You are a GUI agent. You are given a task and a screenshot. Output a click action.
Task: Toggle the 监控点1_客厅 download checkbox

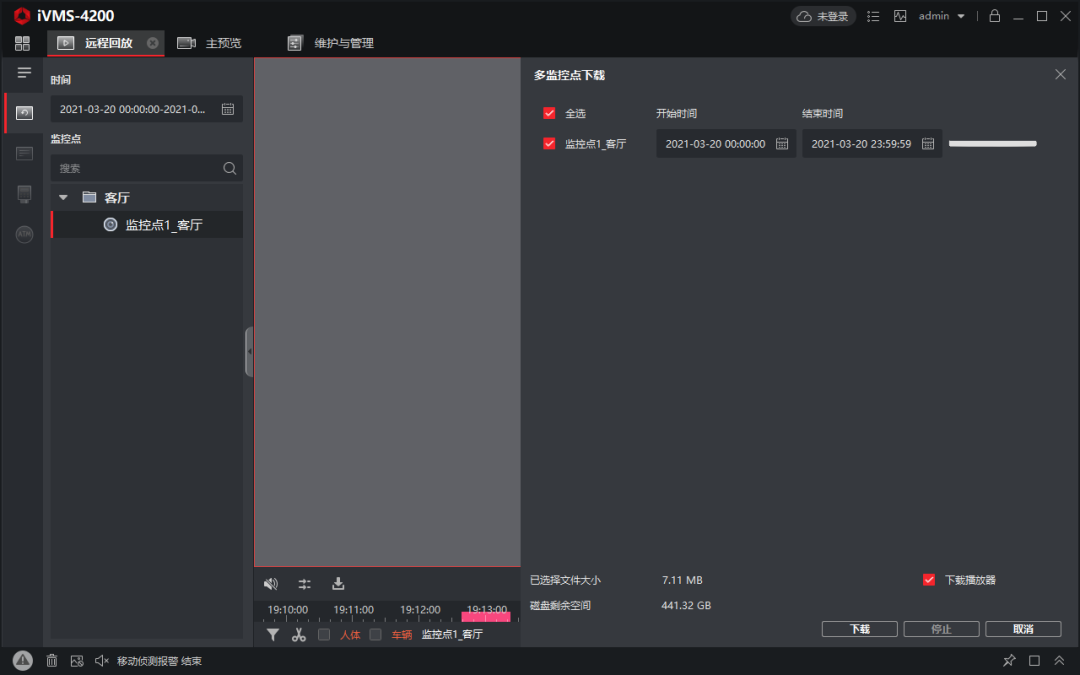tap(549, 144)
